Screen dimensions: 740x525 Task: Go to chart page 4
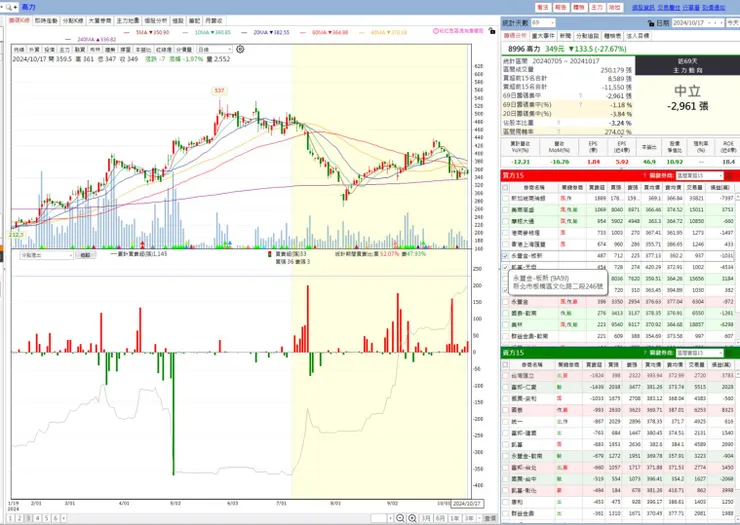(x=37, y=518)
